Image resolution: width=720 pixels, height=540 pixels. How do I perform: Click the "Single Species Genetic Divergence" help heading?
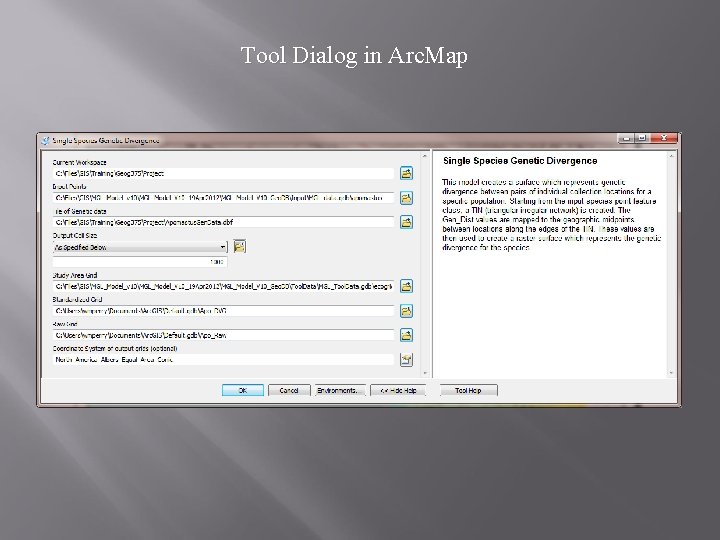[x=520, y=161]
